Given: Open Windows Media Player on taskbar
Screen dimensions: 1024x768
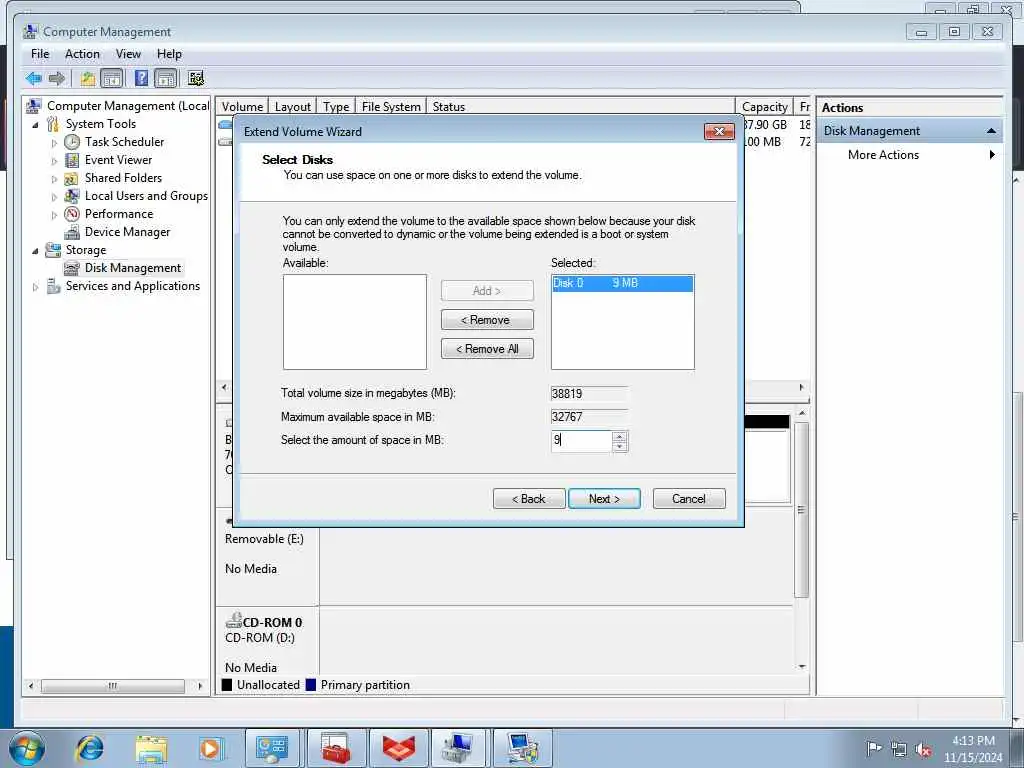Looking at the screenshot, I should click(x=211, y=748).
